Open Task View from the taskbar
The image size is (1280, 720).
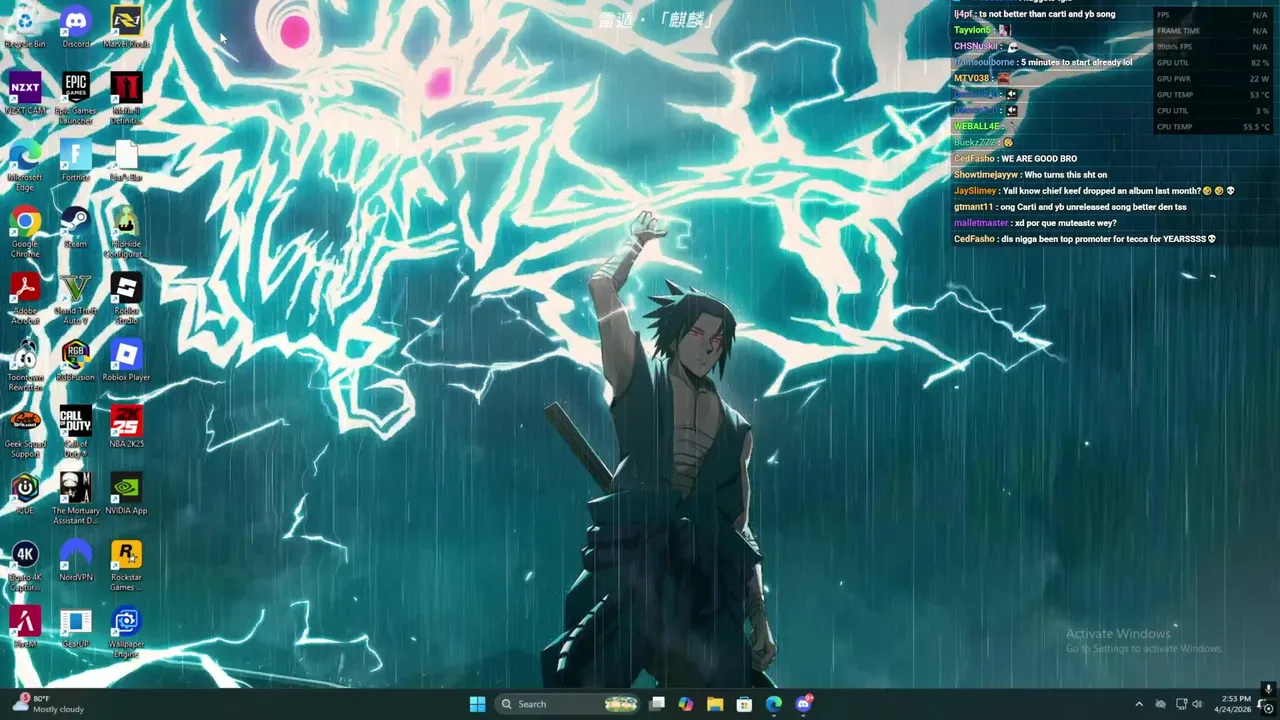pos(657,704)
